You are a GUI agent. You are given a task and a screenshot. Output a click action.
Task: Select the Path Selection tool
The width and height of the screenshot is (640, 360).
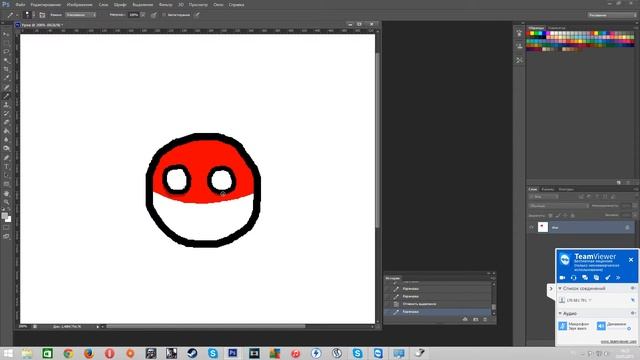tap(6, 176)
